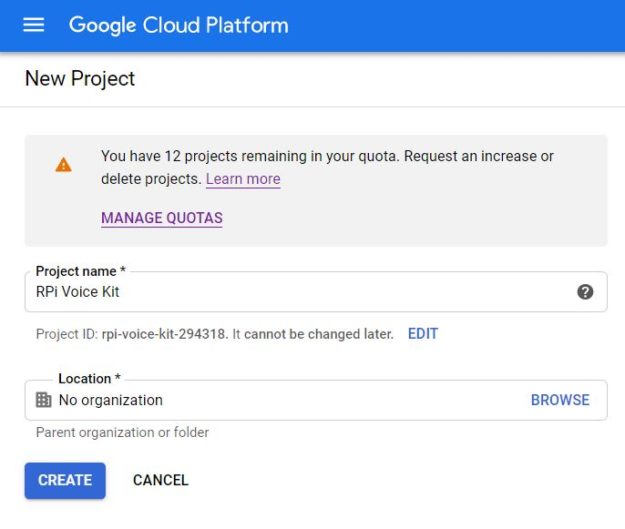
Task: Click the Project name help question icon
Action: click(x=585, y=292)
